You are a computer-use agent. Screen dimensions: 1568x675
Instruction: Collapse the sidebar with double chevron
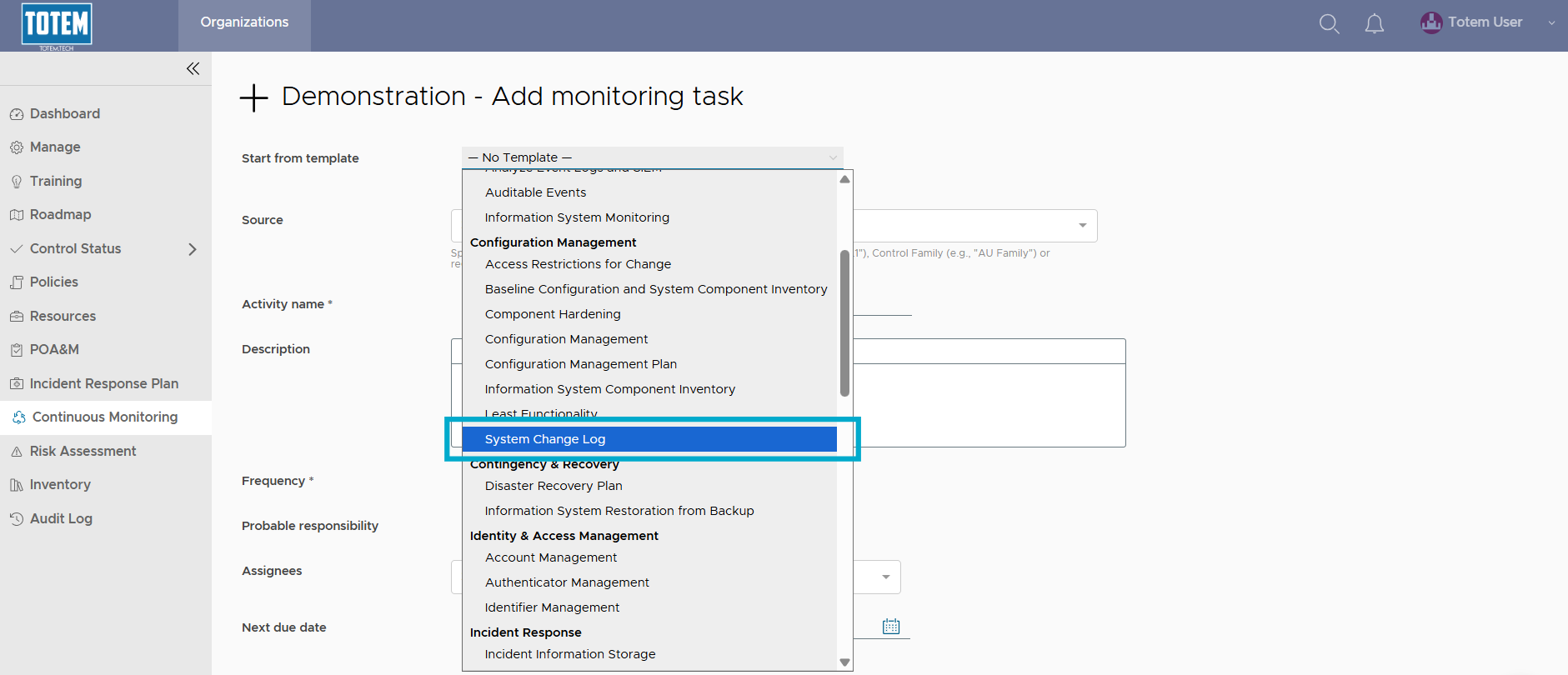[x=193, y=68]
